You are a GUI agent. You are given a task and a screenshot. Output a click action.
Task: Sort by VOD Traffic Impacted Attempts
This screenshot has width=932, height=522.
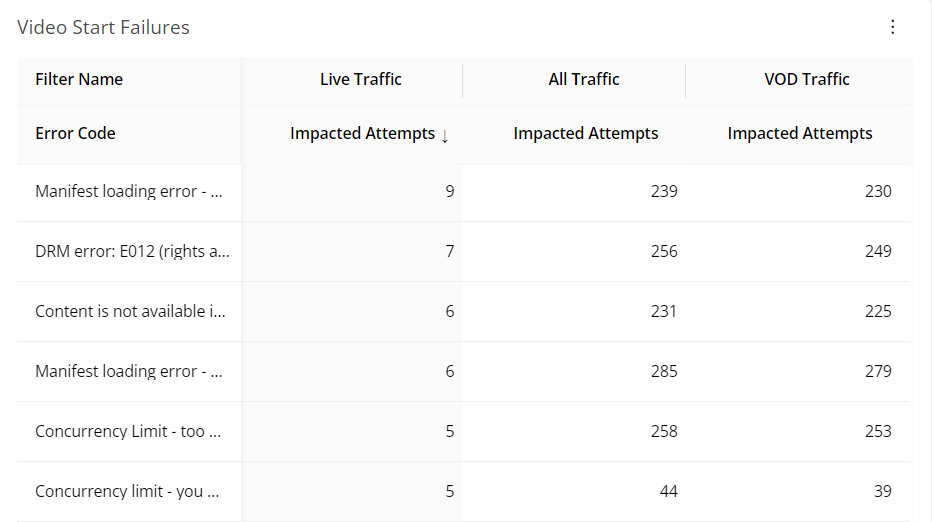pos(799,133)
